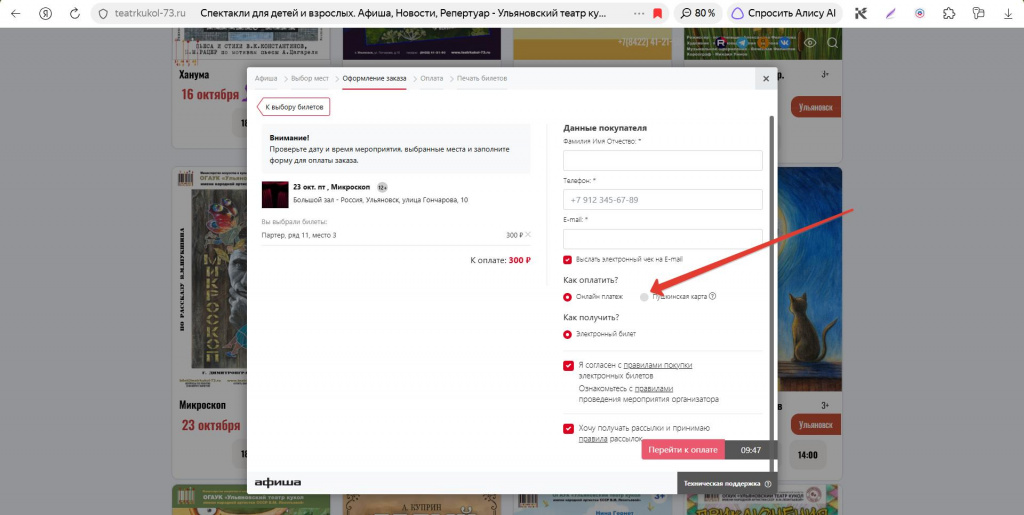Click the афиша logo in dialog footer
The image size is (1024, 515).
point(278,484)
